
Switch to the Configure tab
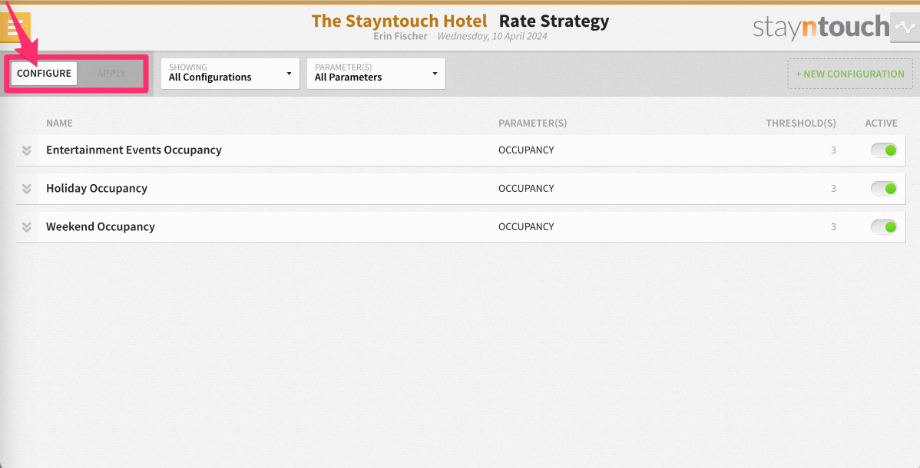44,73
